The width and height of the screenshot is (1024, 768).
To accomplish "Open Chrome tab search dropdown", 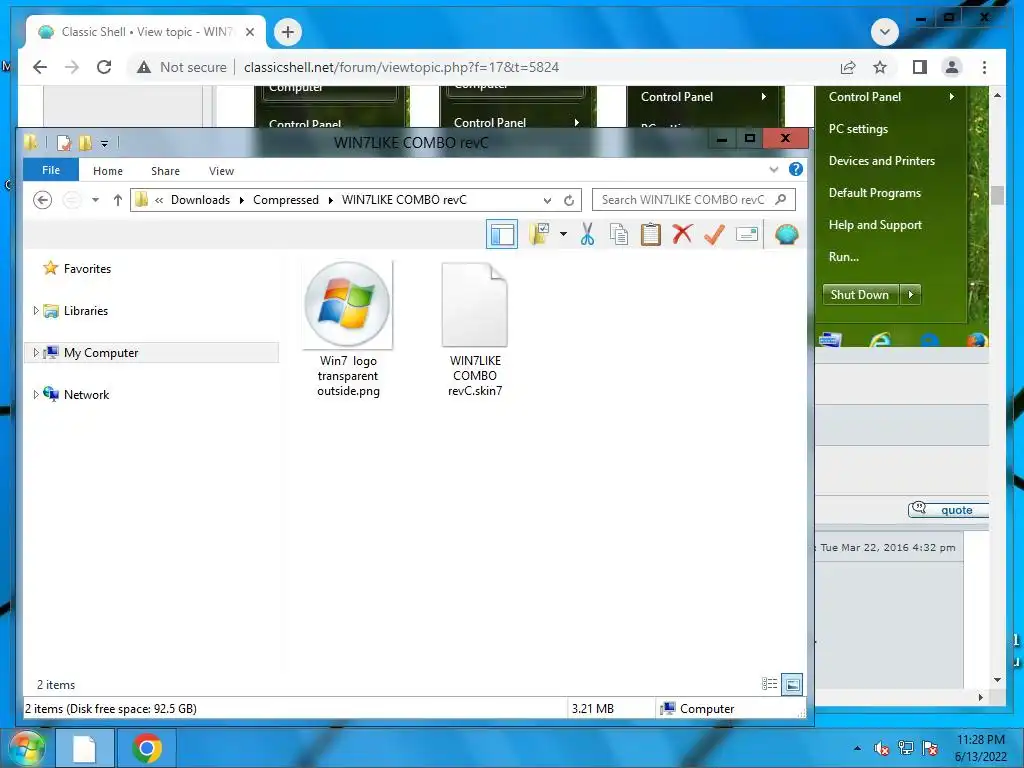I will (x=885, y=32).
